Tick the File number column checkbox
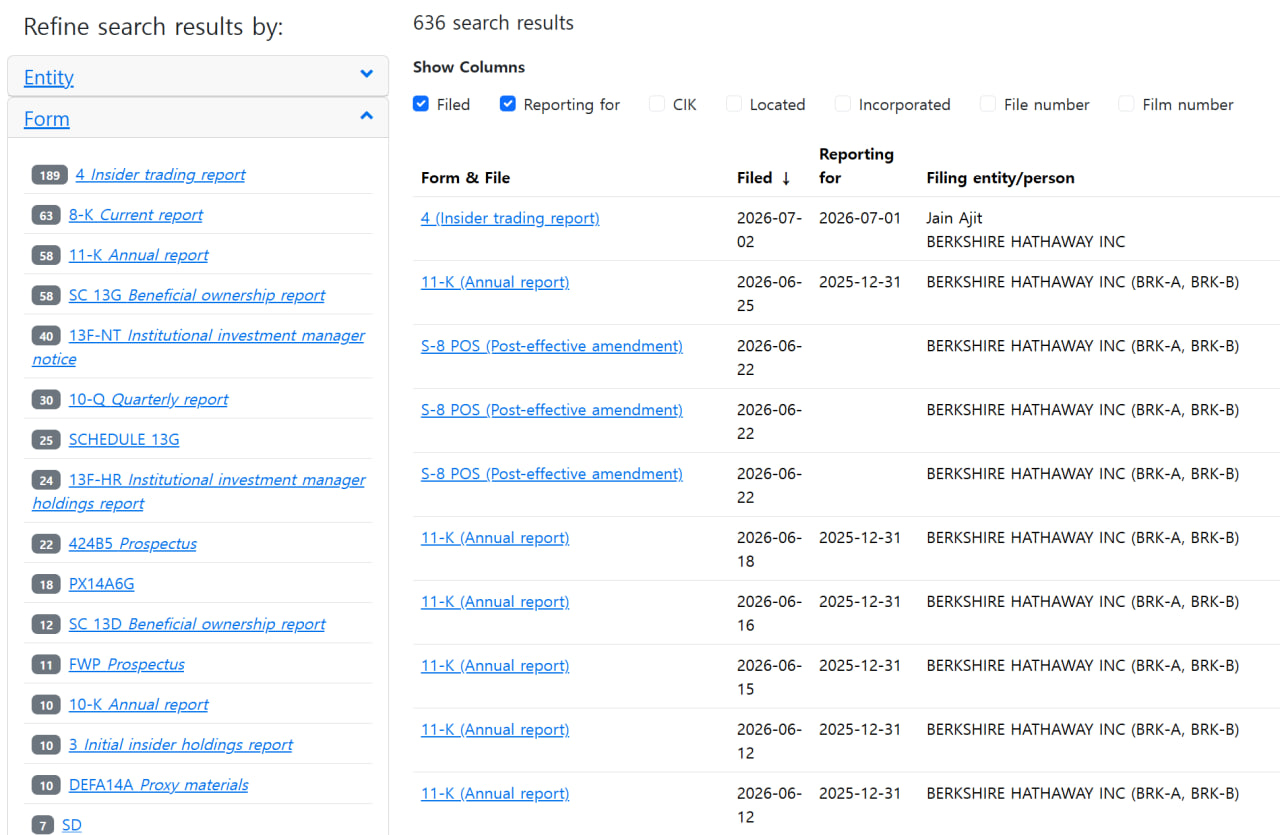This screenshot has height=835, width=1280. click(988, 104)
